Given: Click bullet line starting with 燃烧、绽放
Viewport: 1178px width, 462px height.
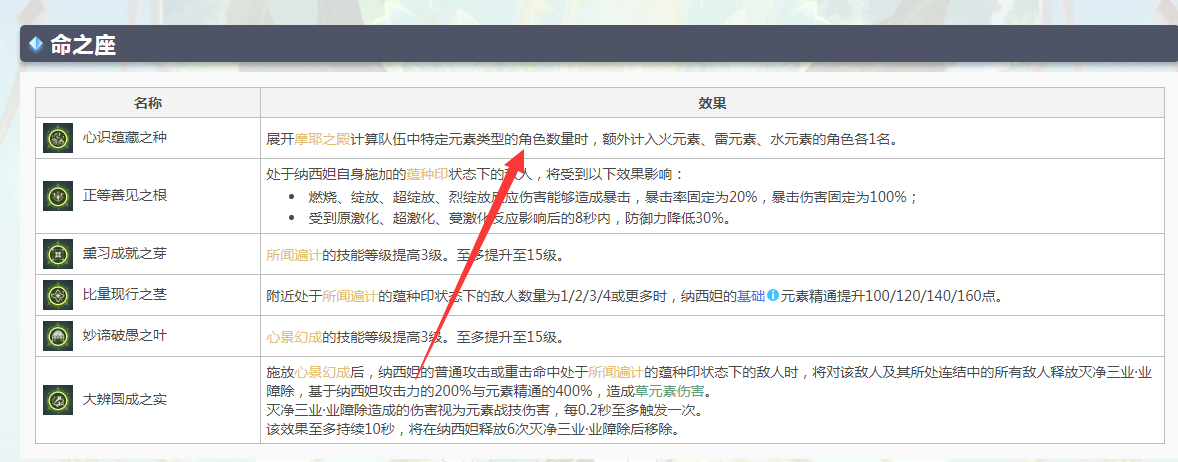Looking at the screenshot, I should pos(613,197).
